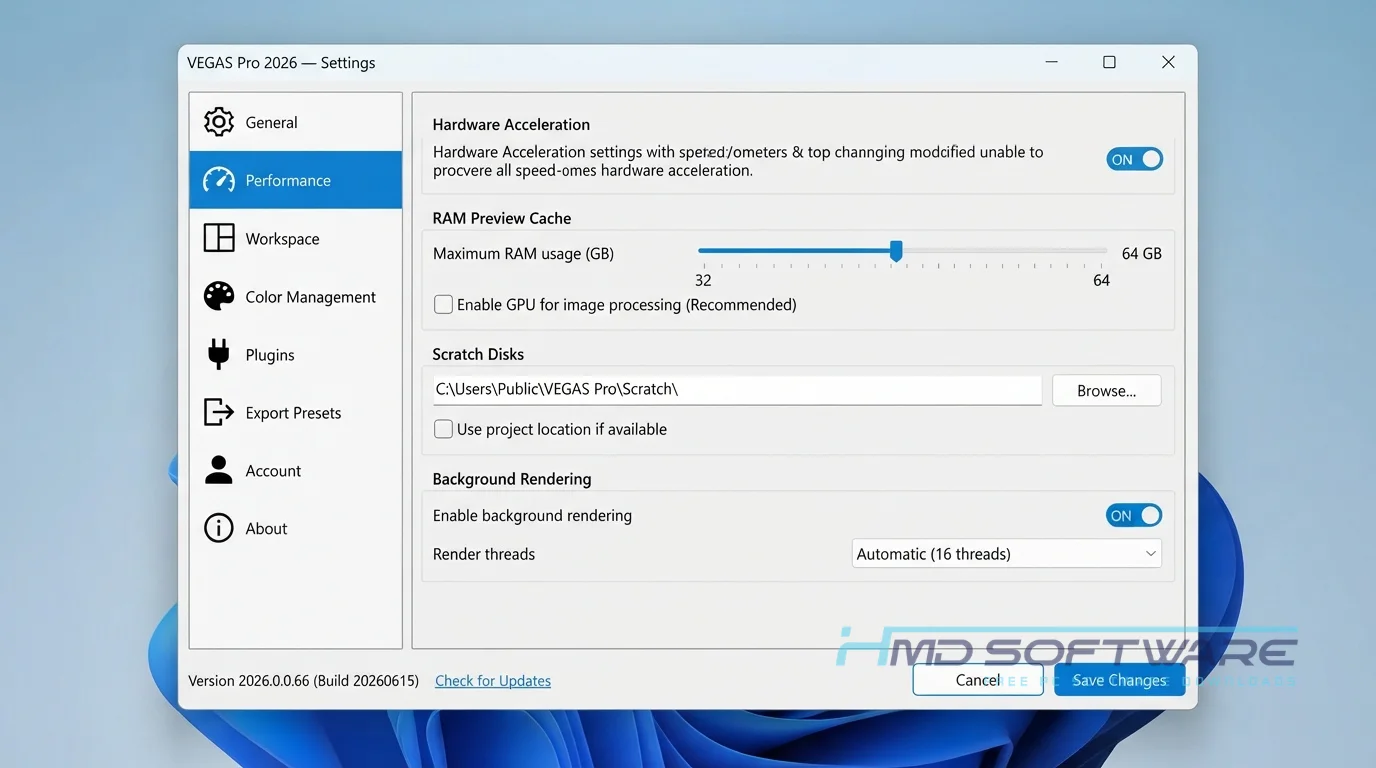Click the Plugins plug icon
The width and height of the screenshot is (1376, 768).
[218, 354]
